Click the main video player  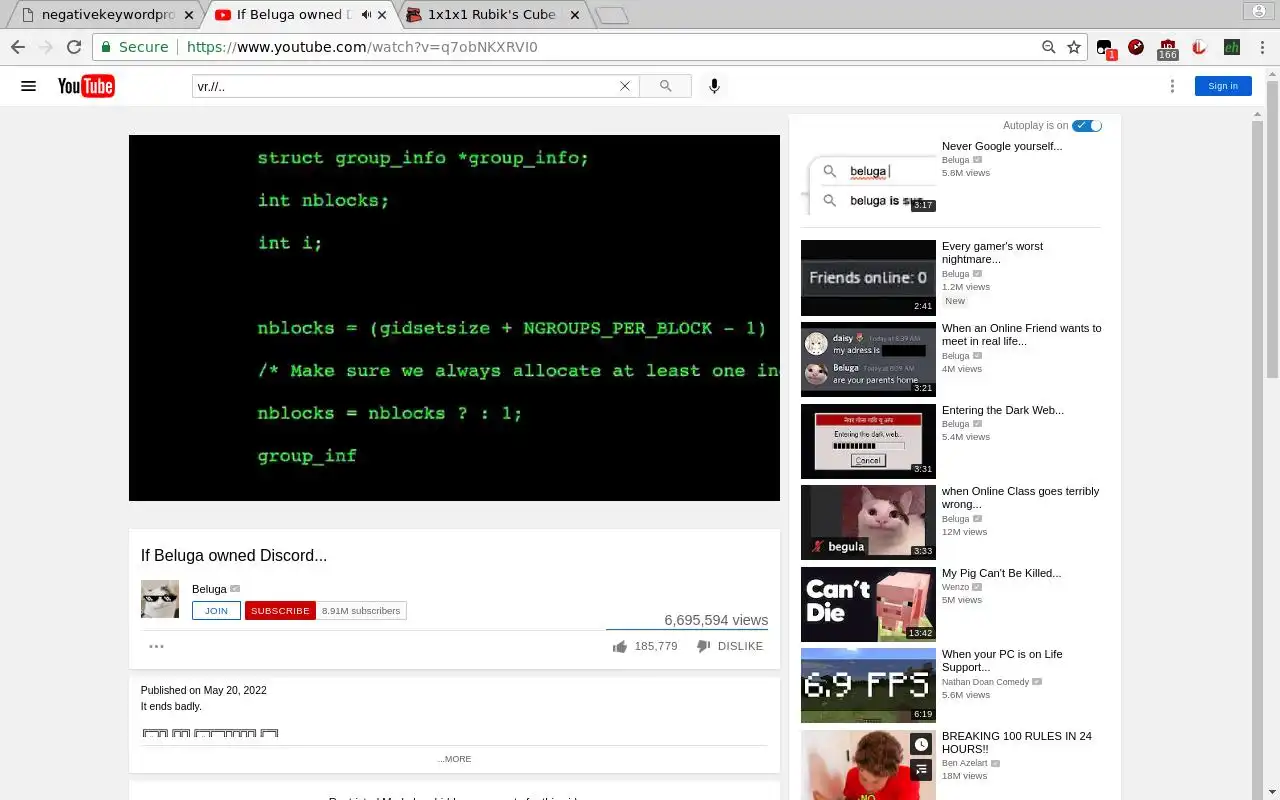pyautogui.click(x=454, y=318)
